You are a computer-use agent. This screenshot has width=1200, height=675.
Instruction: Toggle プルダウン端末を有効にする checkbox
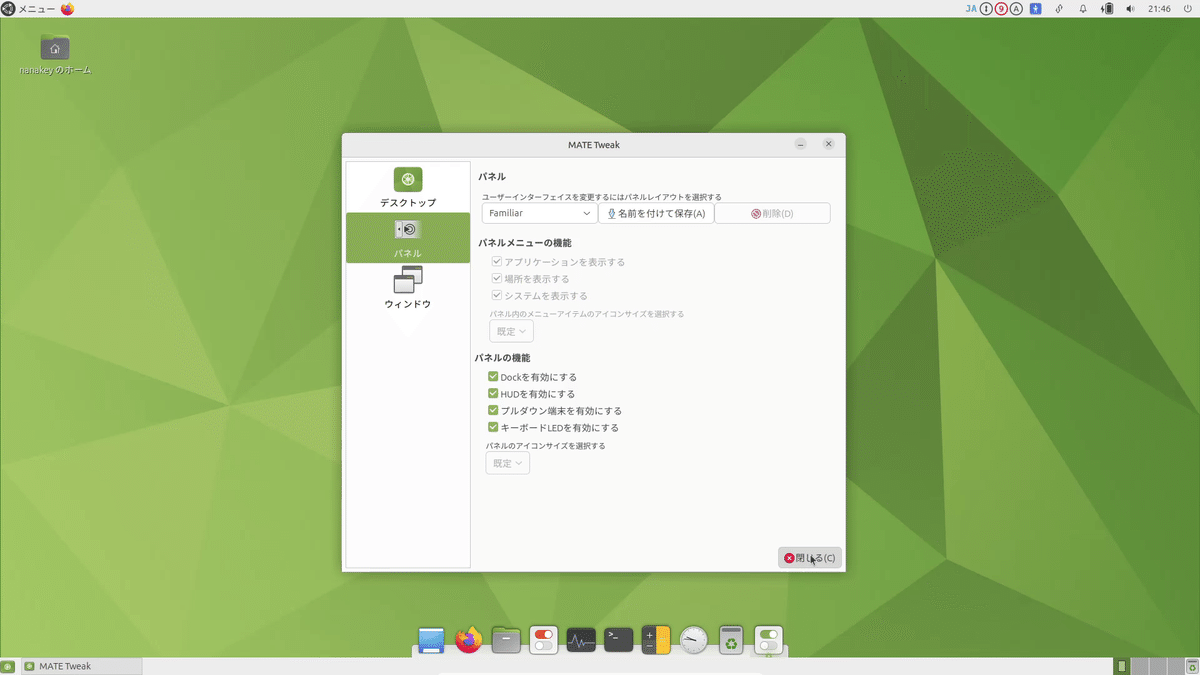click(x=555, y=411)
